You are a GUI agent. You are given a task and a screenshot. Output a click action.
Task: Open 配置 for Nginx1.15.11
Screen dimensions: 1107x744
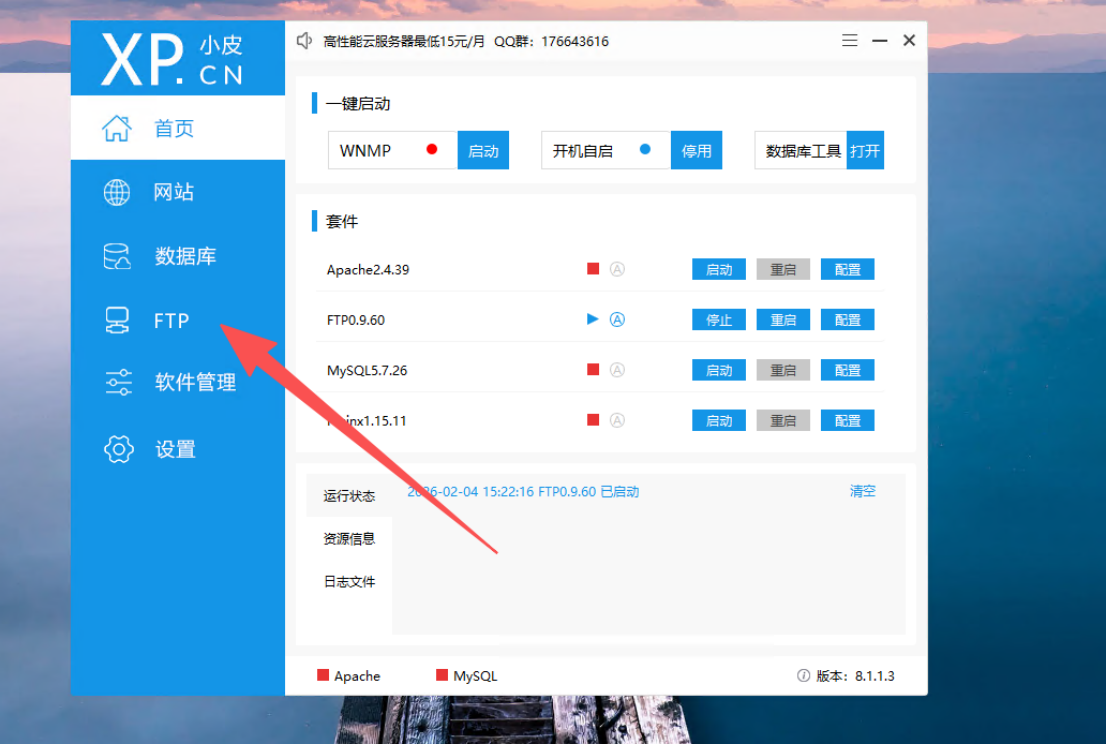[847, 421]
